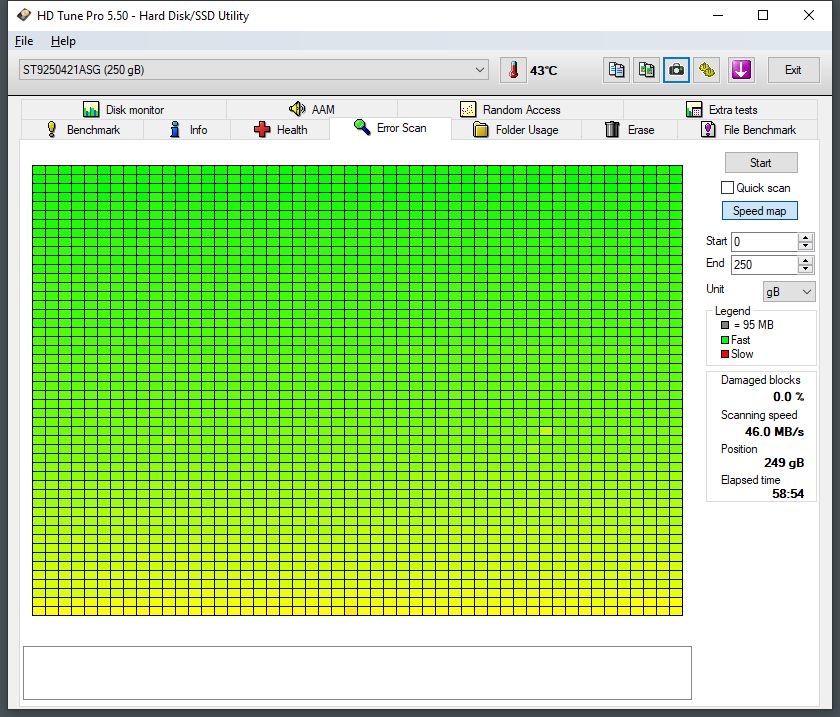Click the 0.0 % damaged blocks value
Viewport: 840px width, 717px height.
pos(788,397)
